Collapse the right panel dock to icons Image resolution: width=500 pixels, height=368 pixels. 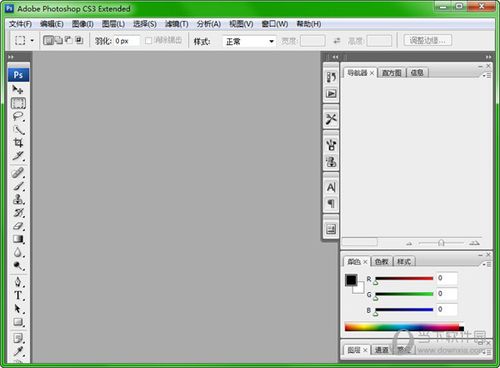click(x=488, y=57)
